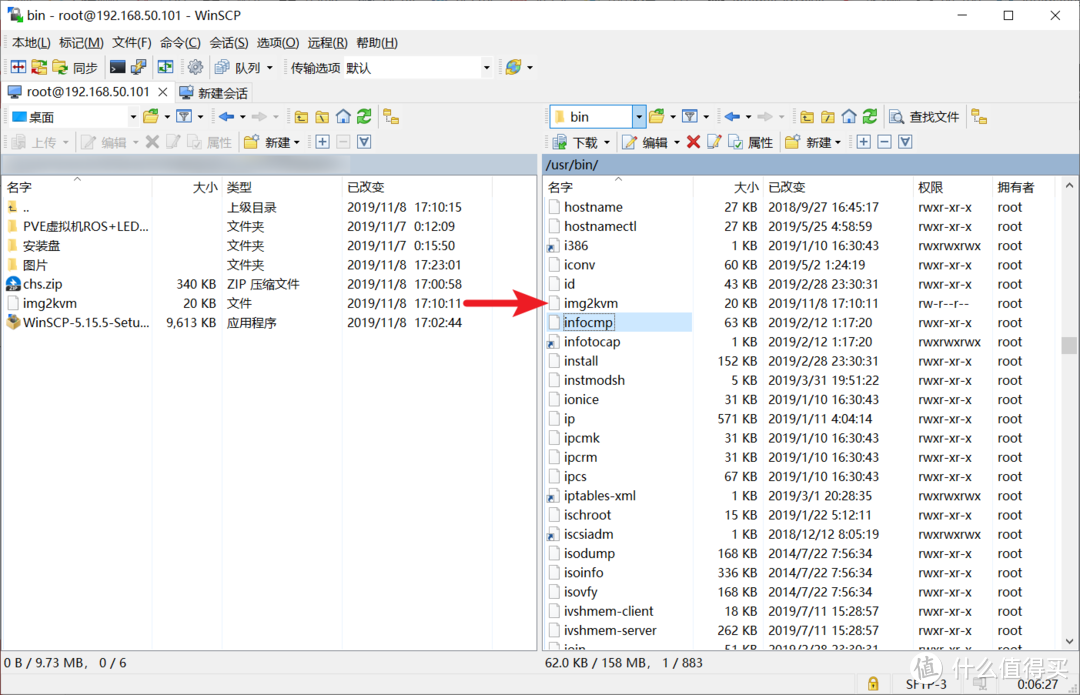
Task: Expand the remote path bin combo box
Action: tap(640, 116)
